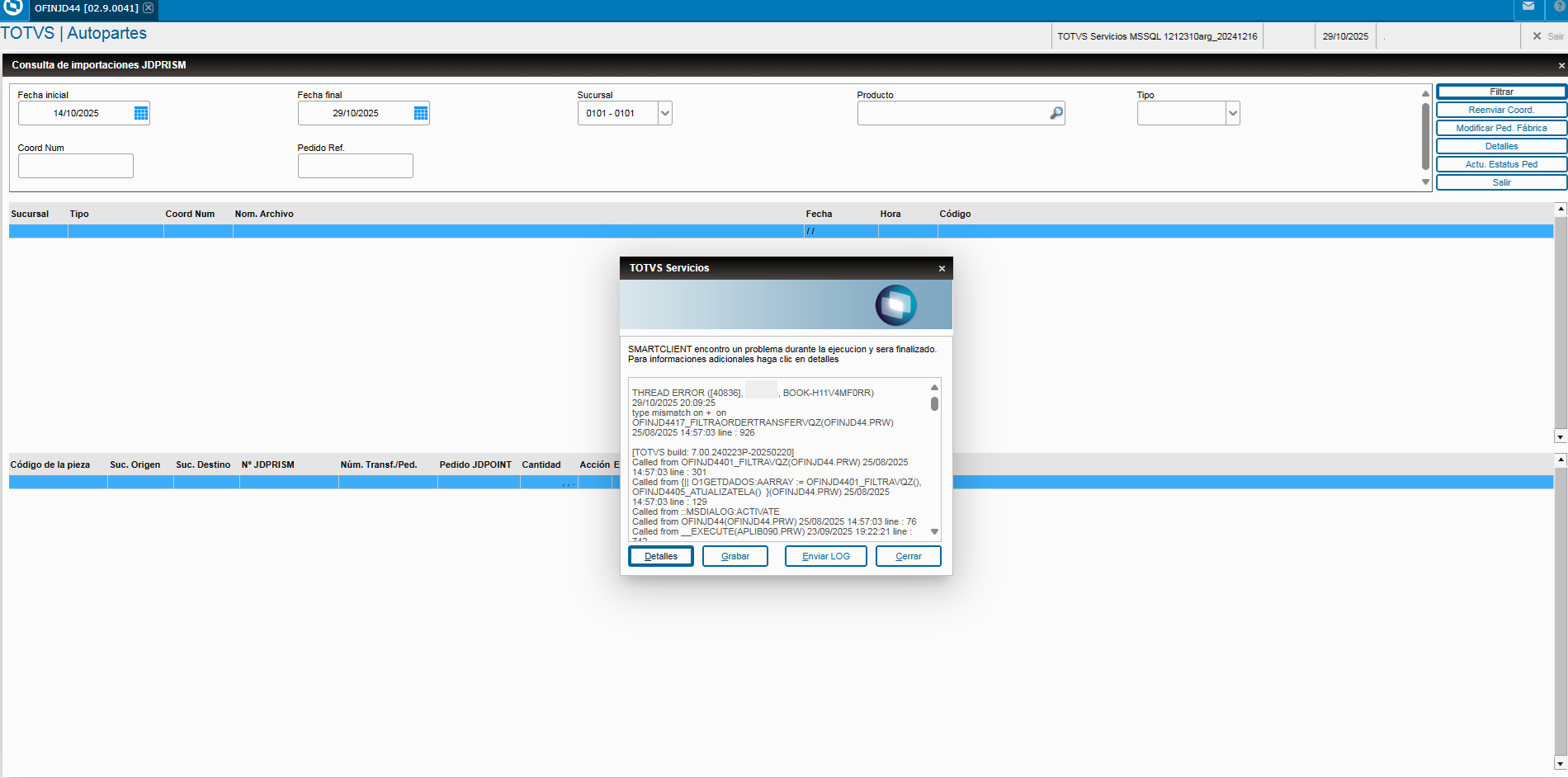Click the upper grid scroll-up arrow

pos(1561,209)
